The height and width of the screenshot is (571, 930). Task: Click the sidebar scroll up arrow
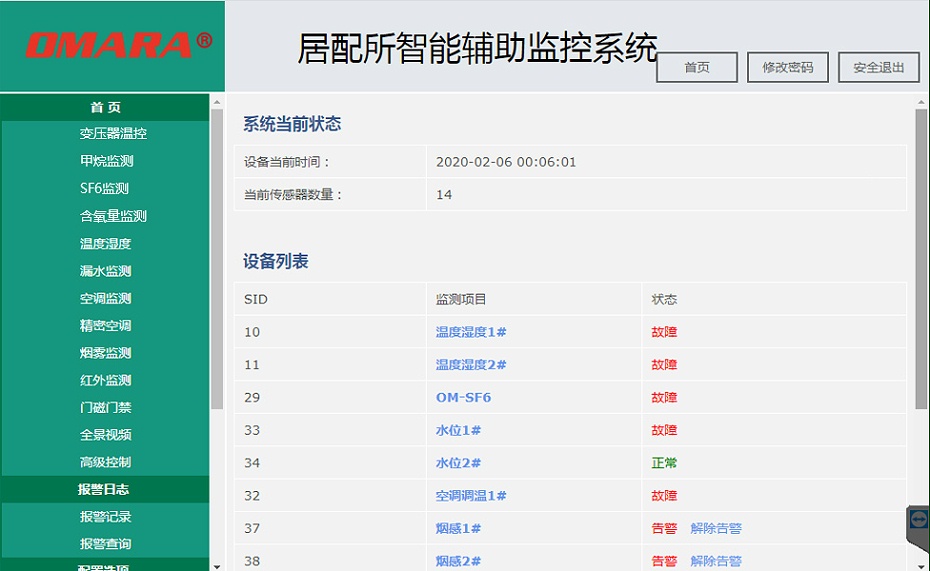click(x=217, y=100)
